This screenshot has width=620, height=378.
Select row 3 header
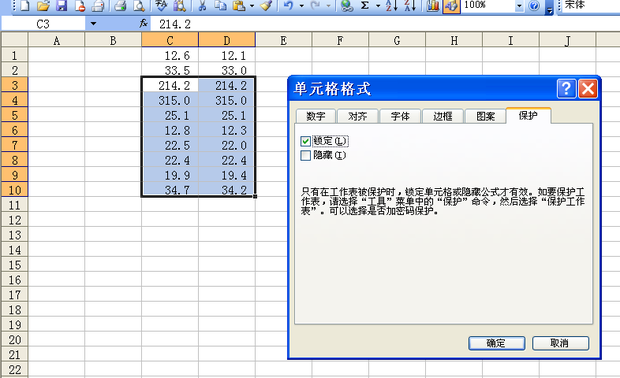(x=15, y=85)
